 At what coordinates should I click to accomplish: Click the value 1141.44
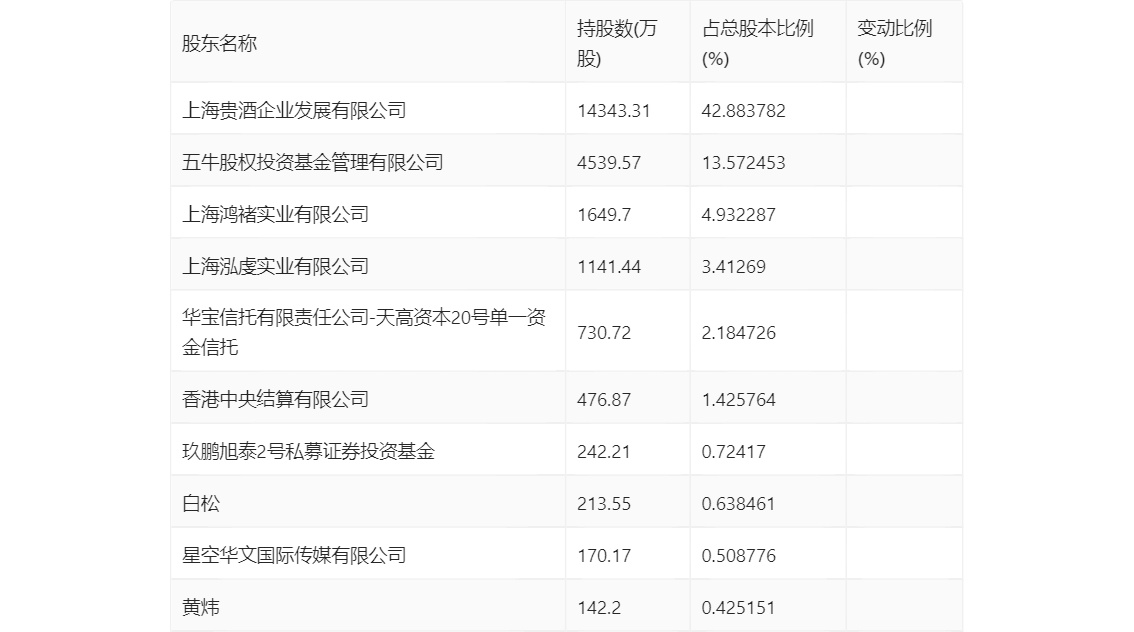[609, 267]
